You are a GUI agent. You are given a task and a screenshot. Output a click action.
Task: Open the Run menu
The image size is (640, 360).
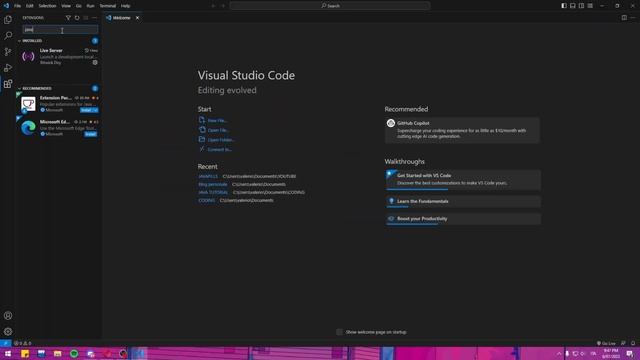90,6
